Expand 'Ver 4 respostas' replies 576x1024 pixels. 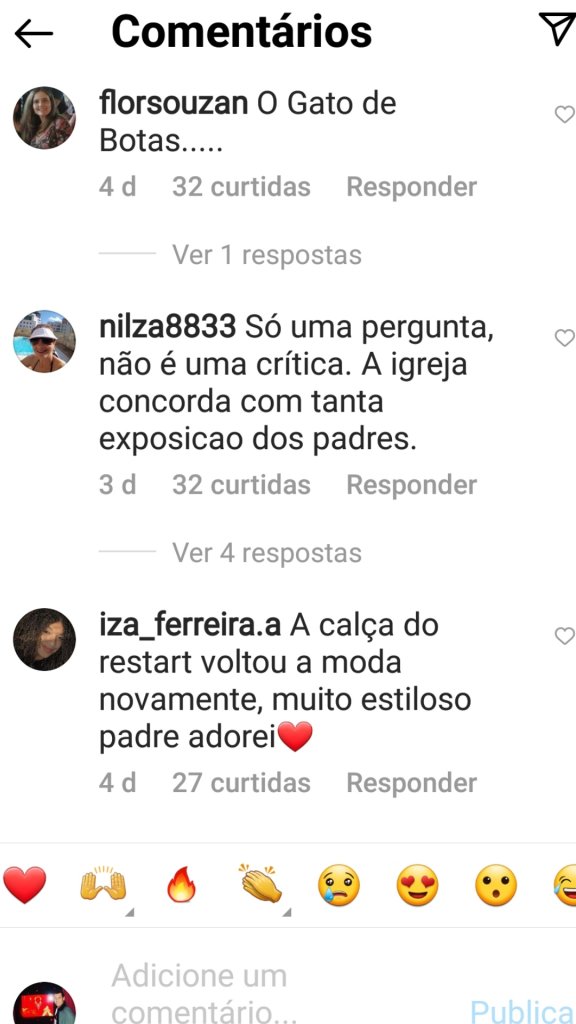(x=266, y=553)
